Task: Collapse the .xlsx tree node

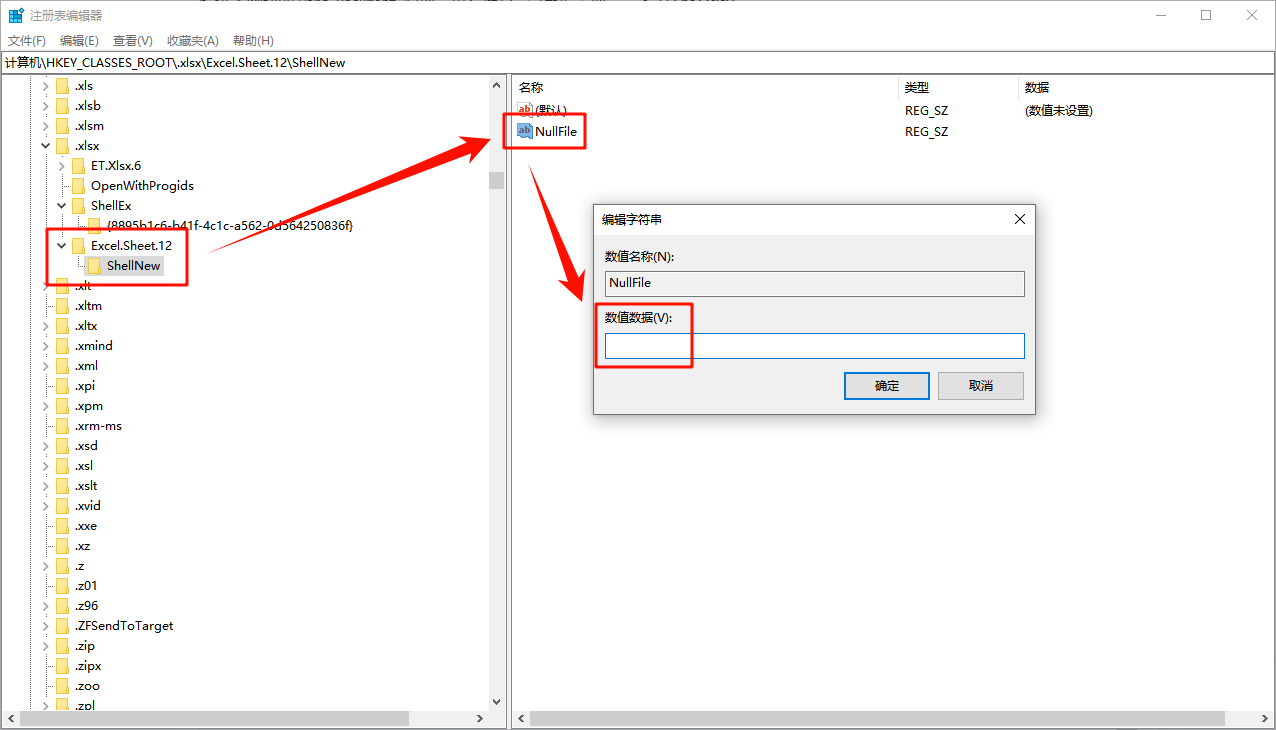Action: click(45, 145)
